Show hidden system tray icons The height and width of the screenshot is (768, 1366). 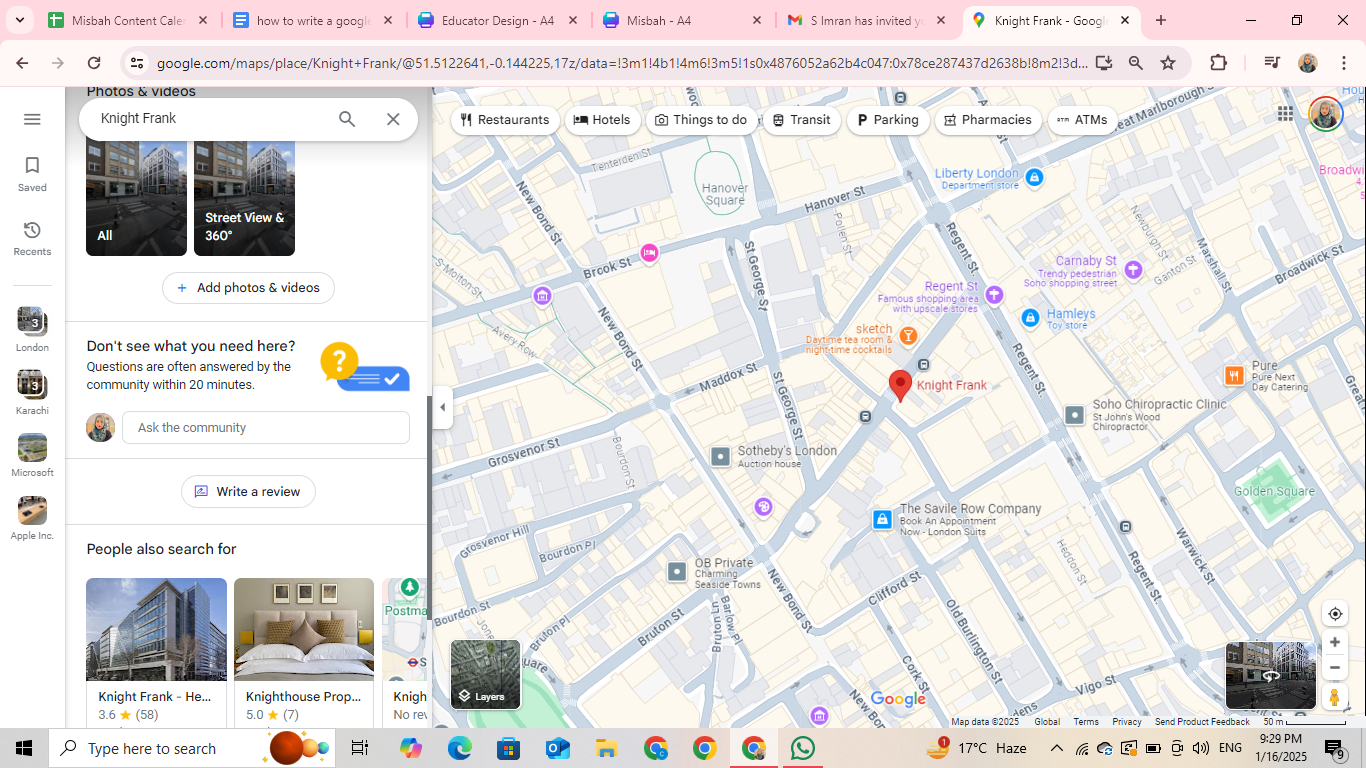pyautogui.click(x=1057, y=748)
